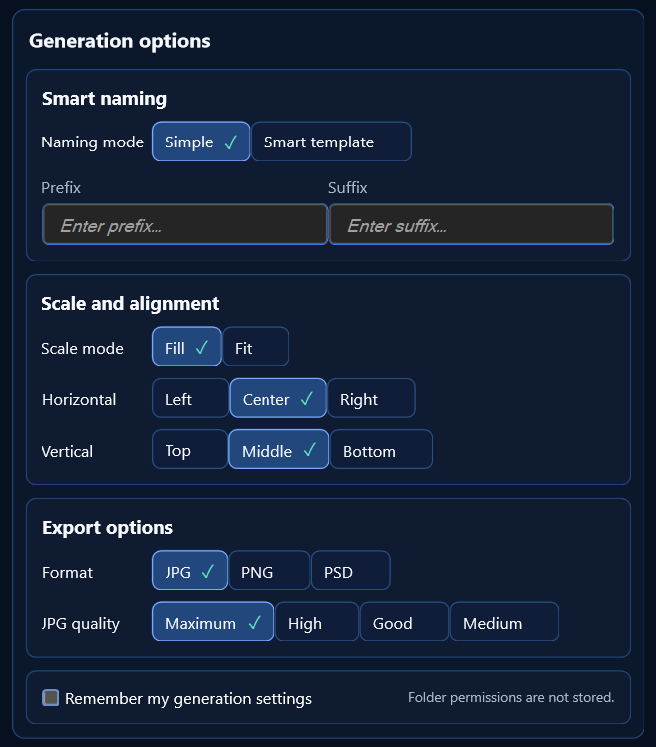Switch naming mode to Smart template
Image resolution: width=656 pixels, height=747 pixels.
pyautogui.click(x=332, y=141)
